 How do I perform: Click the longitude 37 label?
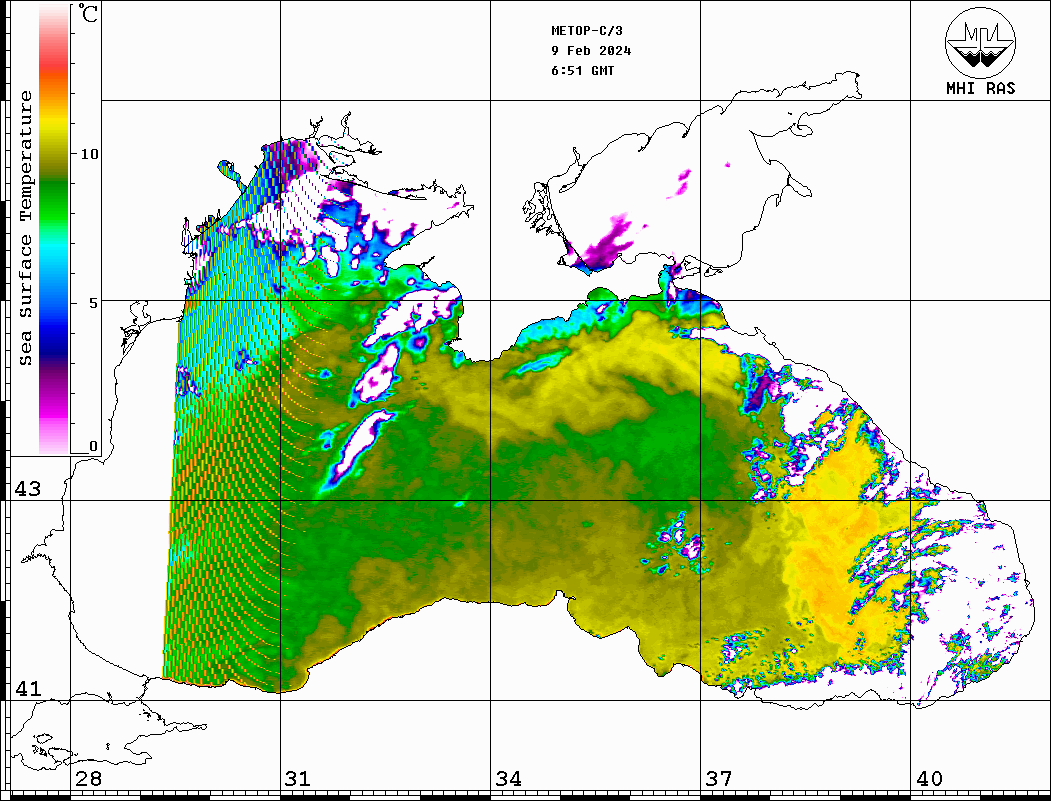[x=719, y=779]
